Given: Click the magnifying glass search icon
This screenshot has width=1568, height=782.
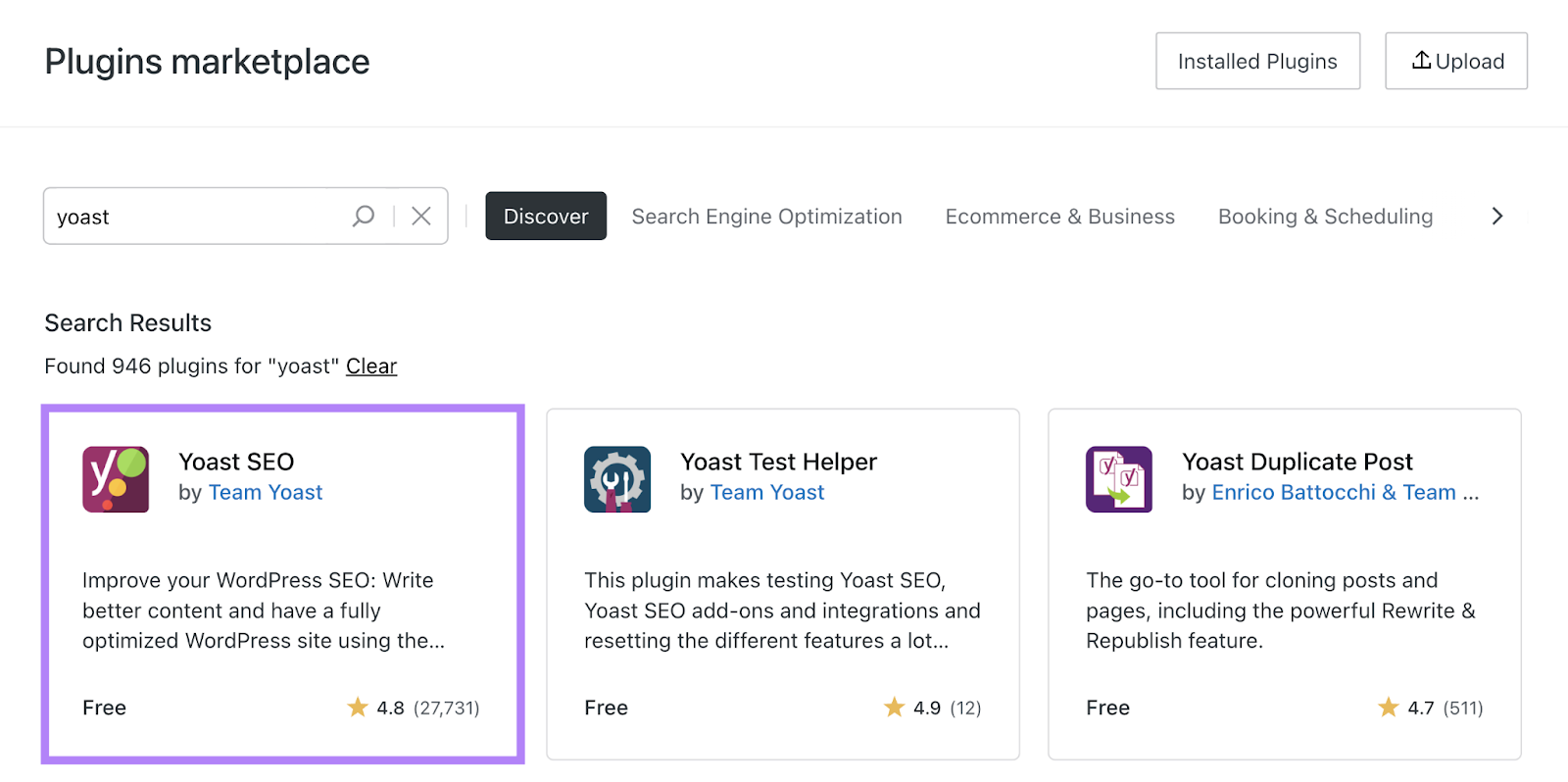Looking at the screenshot, I should click(x=364, y=216).
